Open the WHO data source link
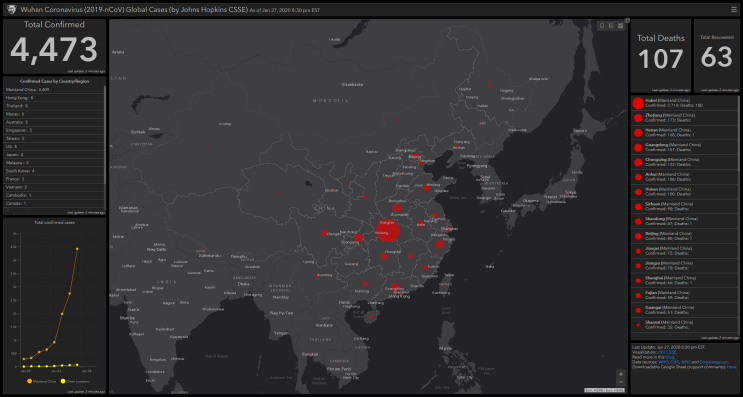Viewport: 743px width, 397px height. [x=663, y=362]
